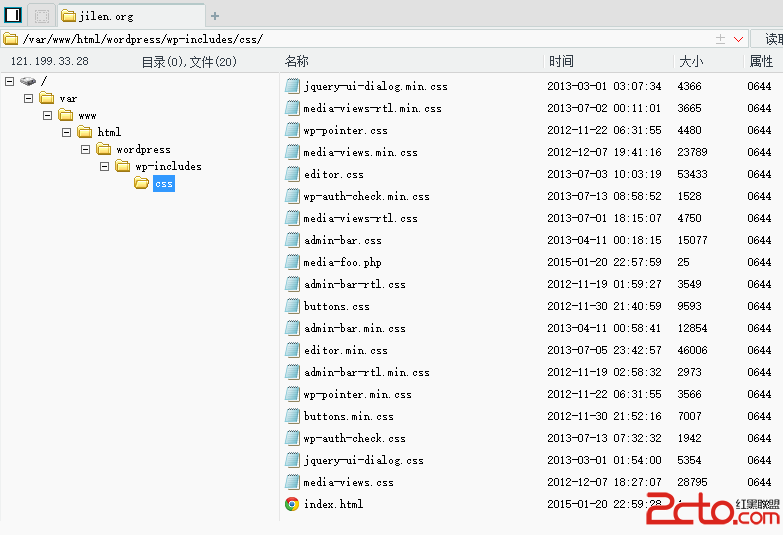Open the new tab plus button
Viewport: 783px width, 535px height.
(215, 16)
